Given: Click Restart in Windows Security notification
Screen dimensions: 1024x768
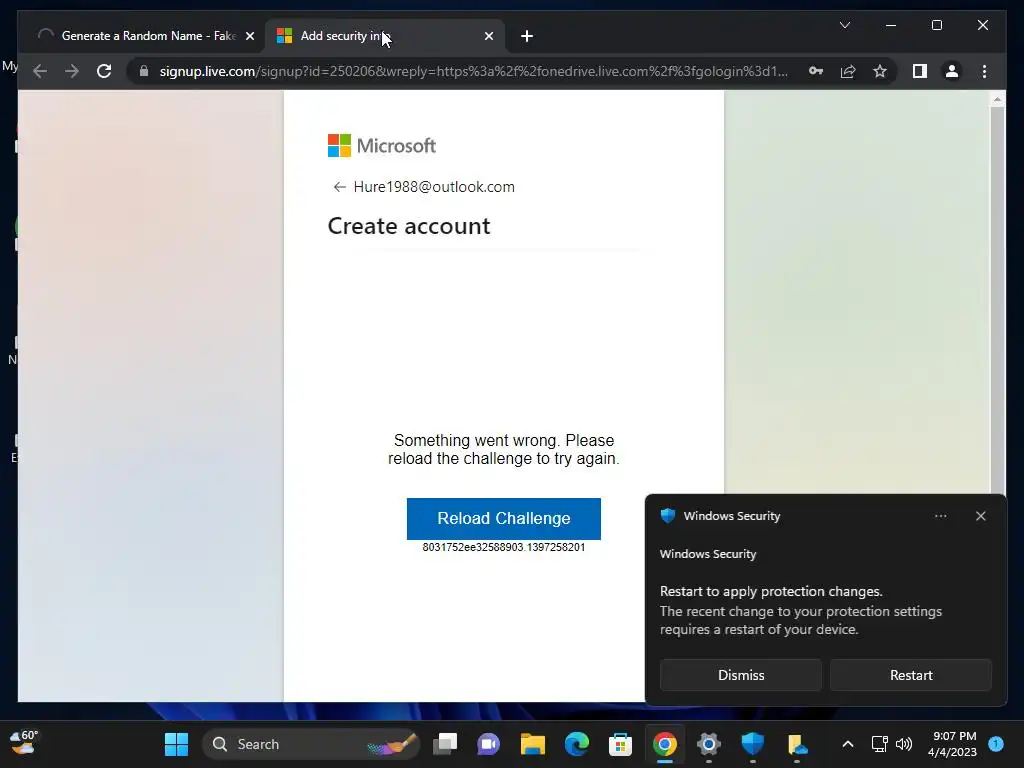Looking at the screenshot, I should (x=911, y=675).
